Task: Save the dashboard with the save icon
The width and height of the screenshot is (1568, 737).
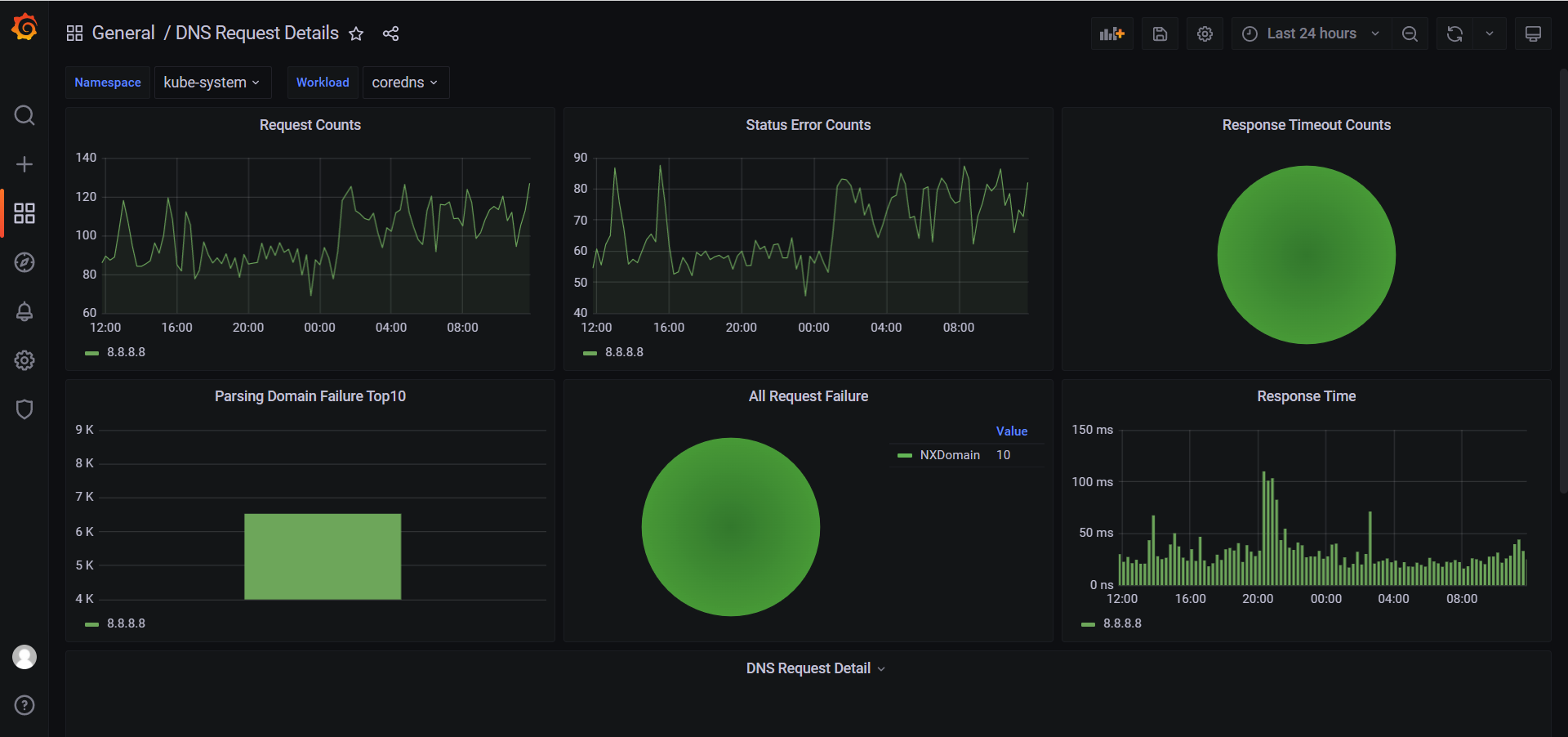Action: click(x=1160, y=33)
